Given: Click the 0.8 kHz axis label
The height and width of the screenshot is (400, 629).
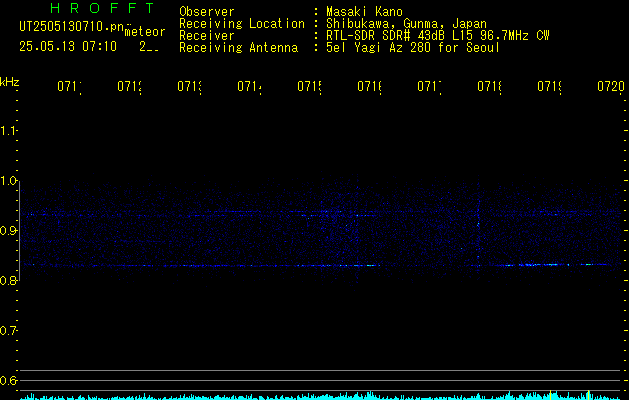Looking at the screenshot, I should 8,280.
